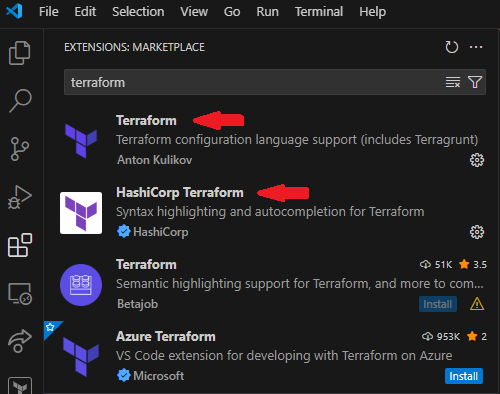This screenshot has height=394, width=500.
Task: Open the Terraform view icon at bottom of activity bar
Action: click(20, 386)
